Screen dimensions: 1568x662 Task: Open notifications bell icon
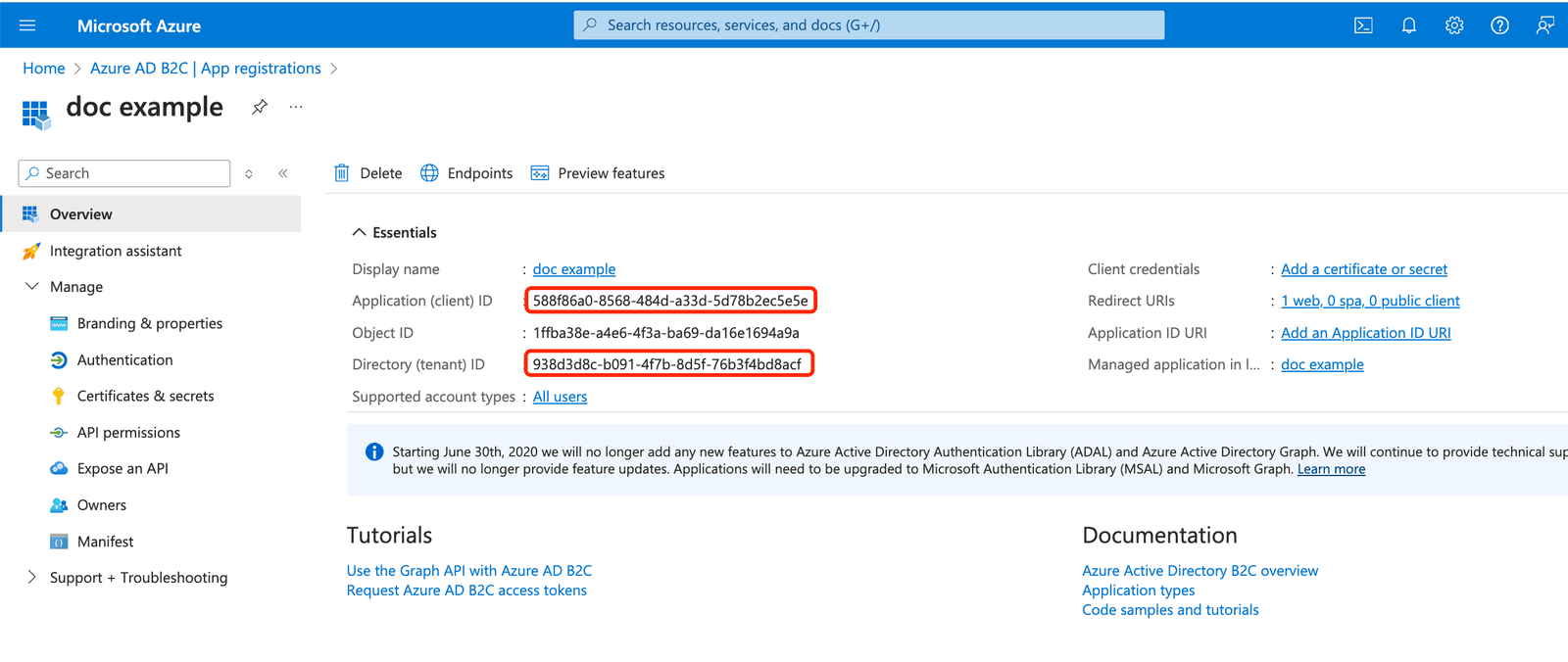[1409, 25]
